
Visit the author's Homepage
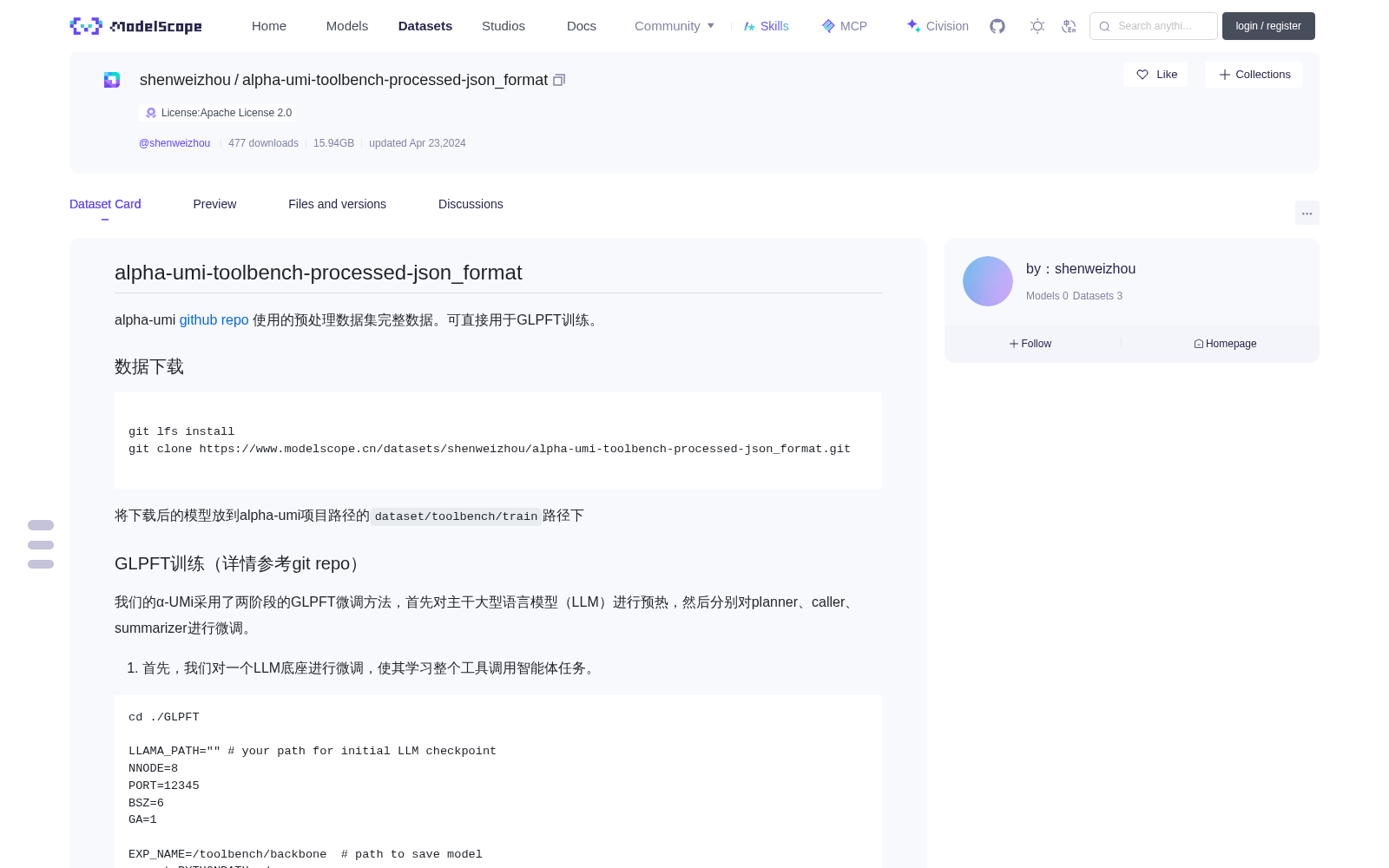(1225, 344)
